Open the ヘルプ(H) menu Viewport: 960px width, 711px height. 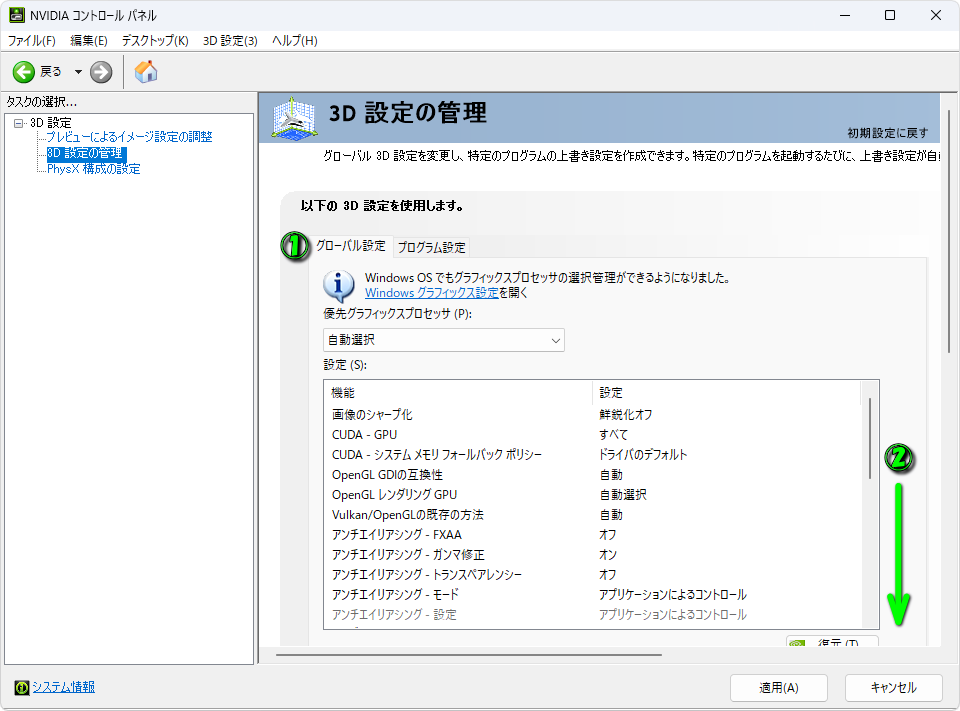click(x=294, y=40)
